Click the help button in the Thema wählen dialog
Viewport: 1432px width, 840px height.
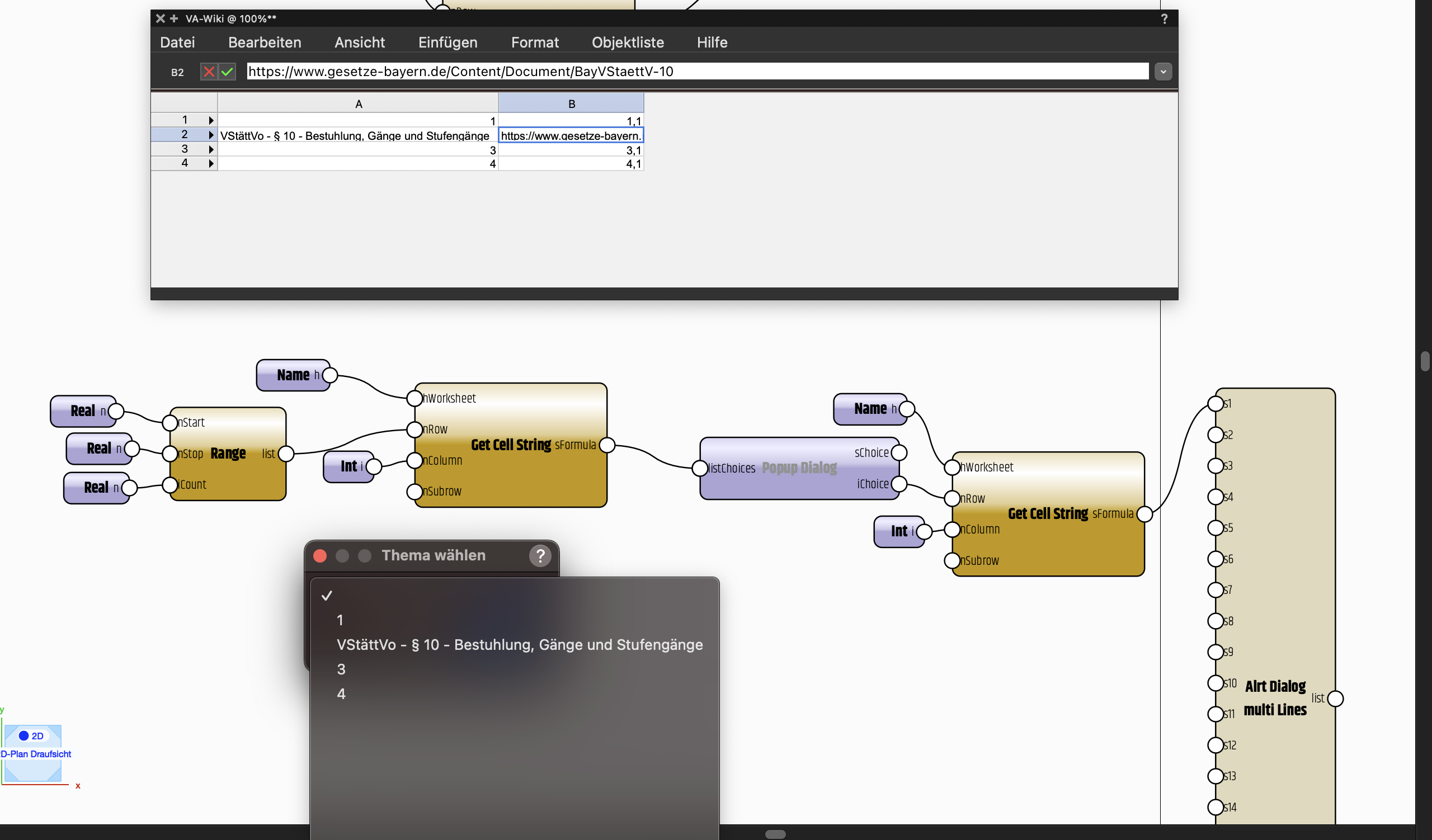(x=540, y=555)
